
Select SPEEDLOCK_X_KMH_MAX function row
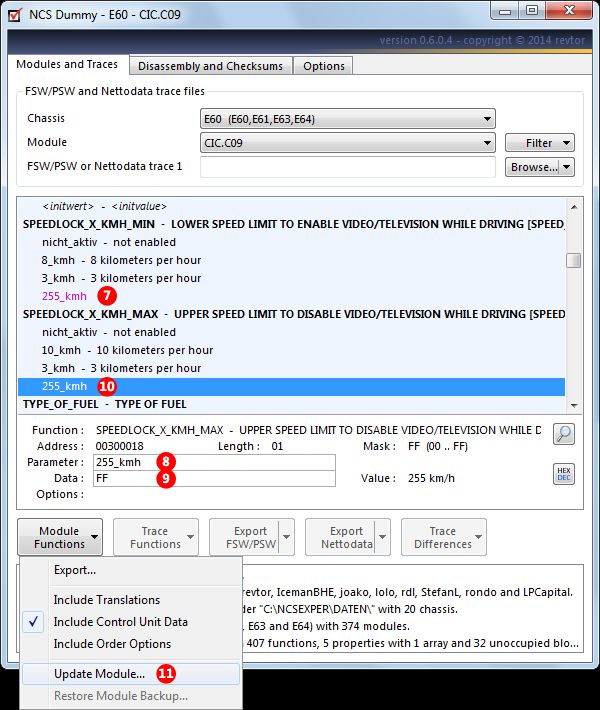pyautogui.click(x=292, y=314)
